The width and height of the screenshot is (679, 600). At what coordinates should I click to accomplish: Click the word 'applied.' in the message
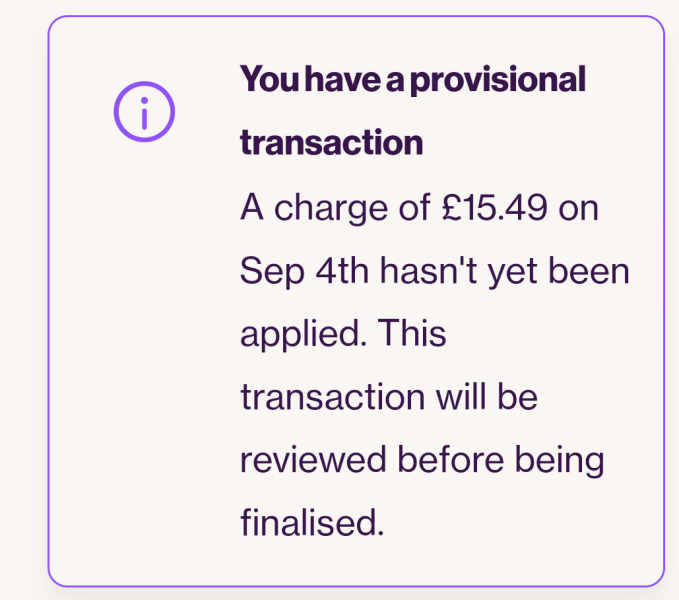tap(304, 335)
